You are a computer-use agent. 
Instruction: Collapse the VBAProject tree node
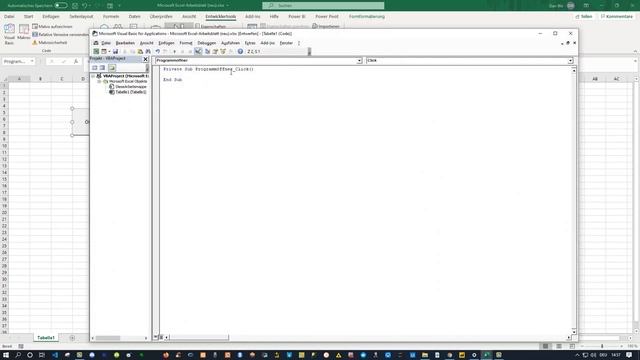[x=93, y=76]
